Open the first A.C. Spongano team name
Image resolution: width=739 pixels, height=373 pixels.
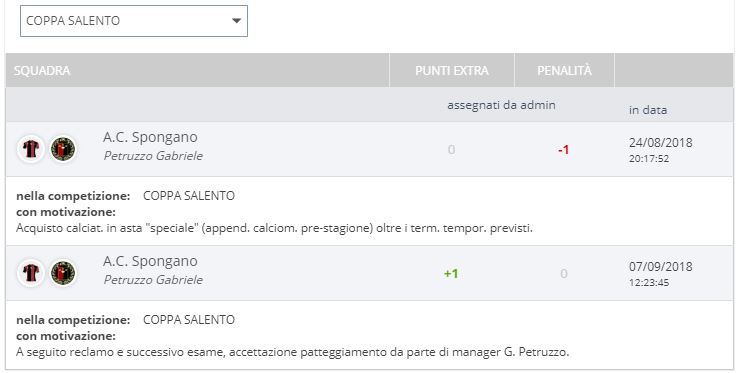[150, 138]
